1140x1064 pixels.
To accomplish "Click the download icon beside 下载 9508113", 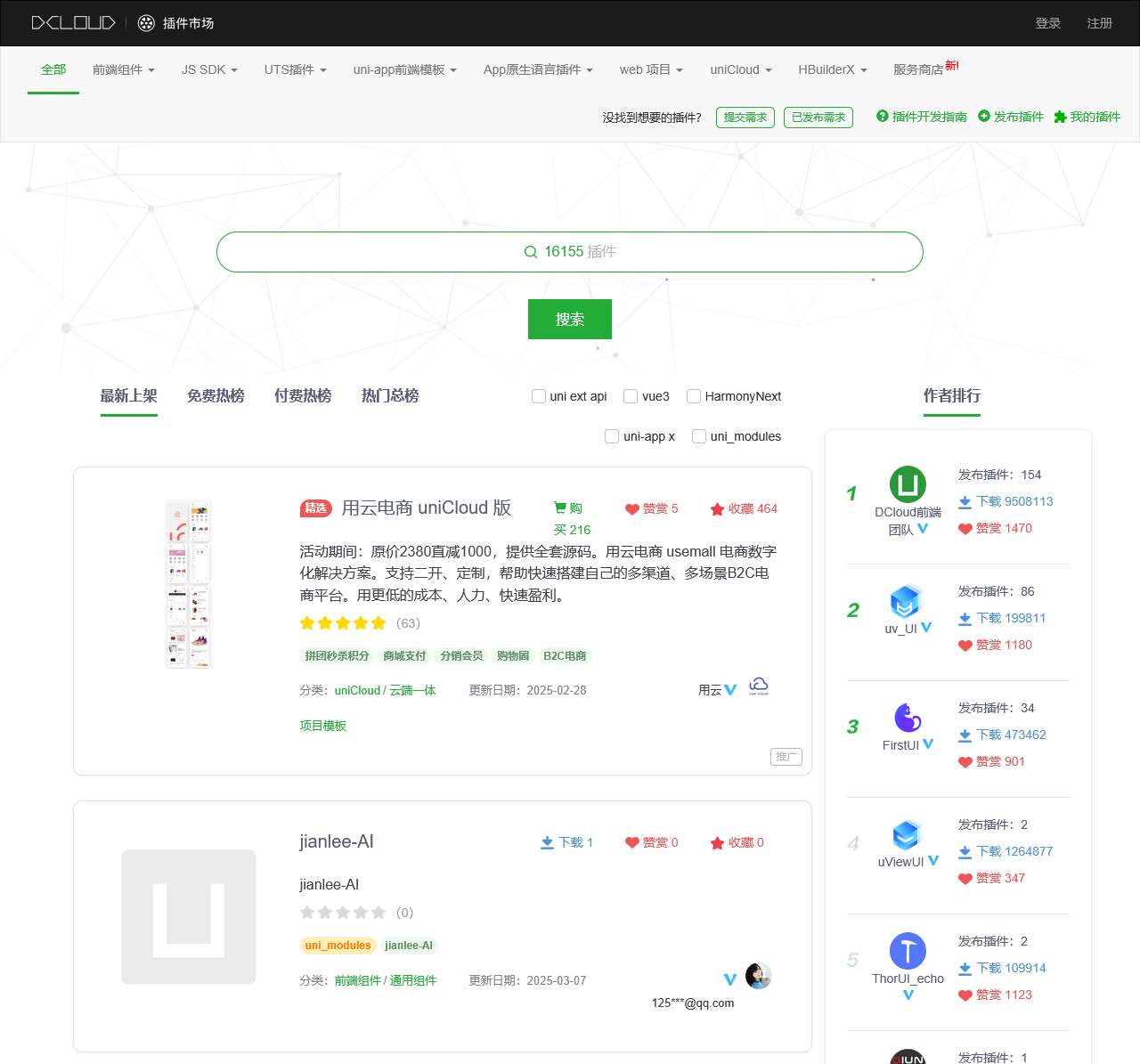I will coord(965,502).
